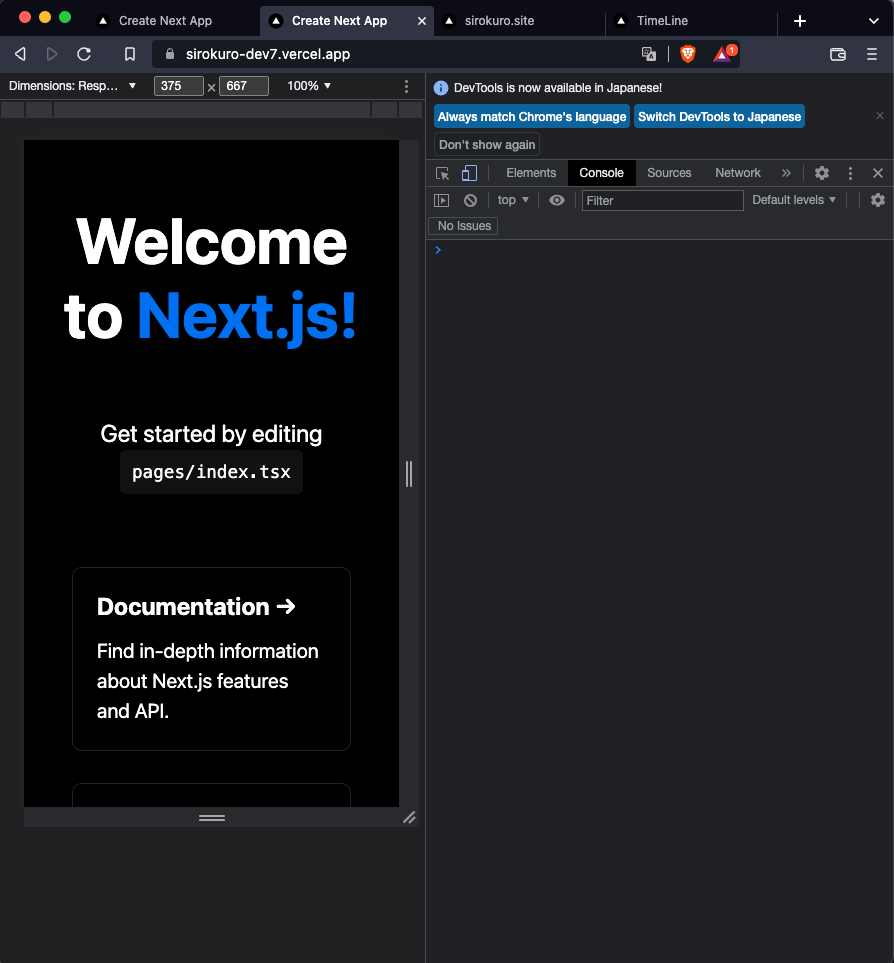Click the translate page icon in address bar
Viewport: 894px width, 963px height.
[x=649, y=54]
